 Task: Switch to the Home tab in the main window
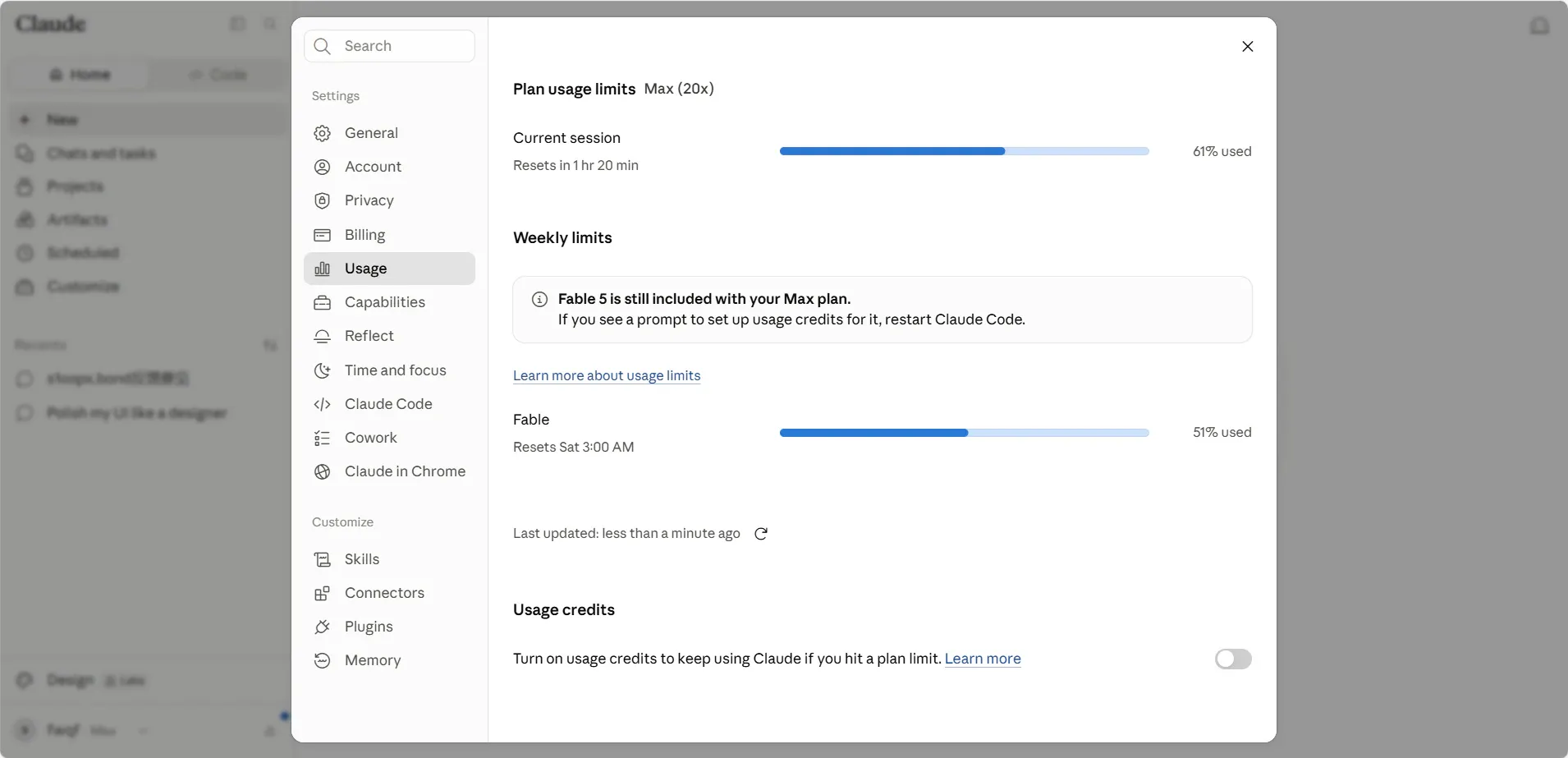click(x=80, y=75)
